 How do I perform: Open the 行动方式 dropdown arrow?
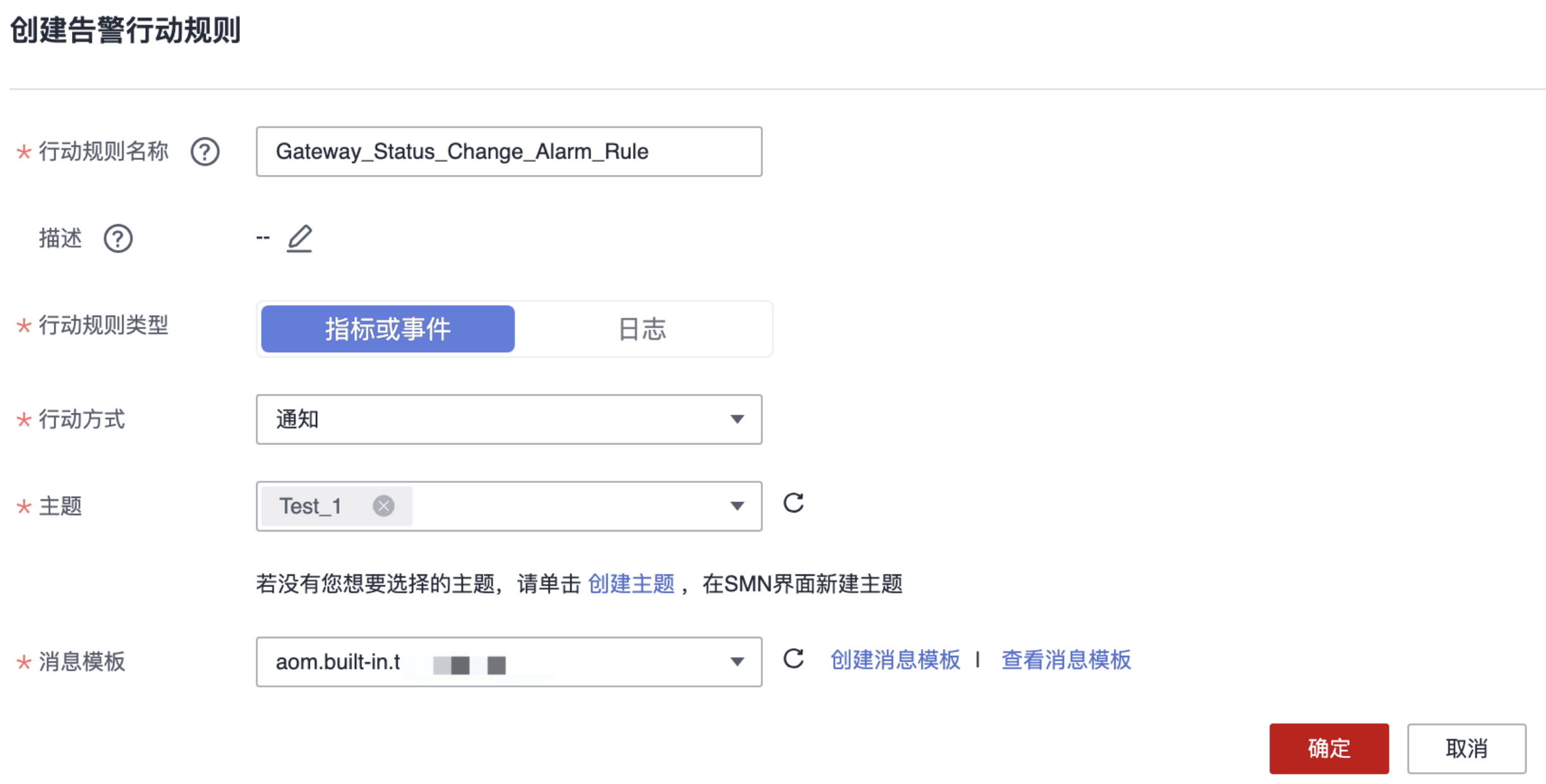736,419
